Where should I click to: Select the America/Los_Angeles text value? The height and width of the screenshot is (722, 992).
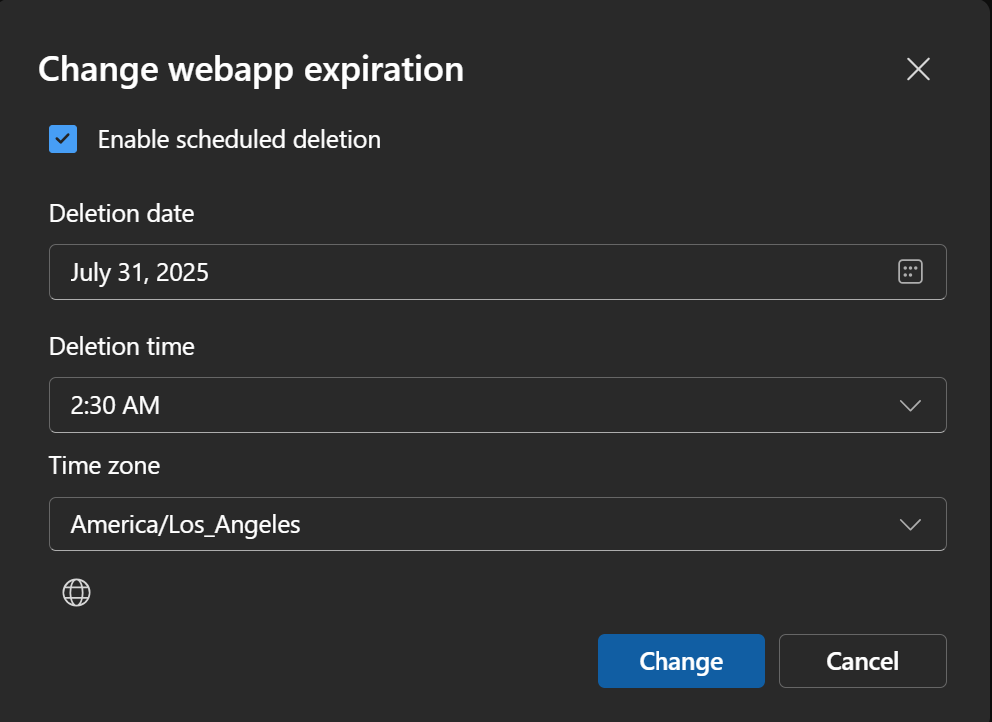(x=185, y=525)
